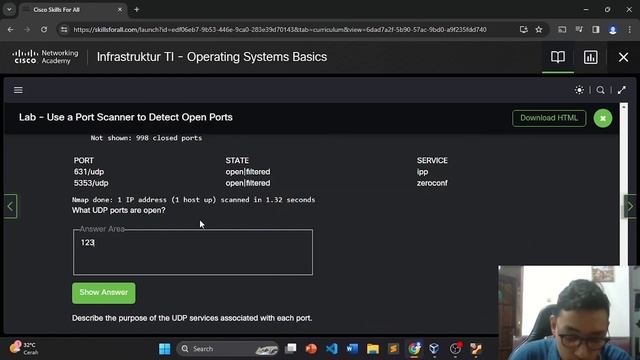Screen dimensions: 640x360
Task: Open the Chrome profile avatar
Action: point(612,29)
